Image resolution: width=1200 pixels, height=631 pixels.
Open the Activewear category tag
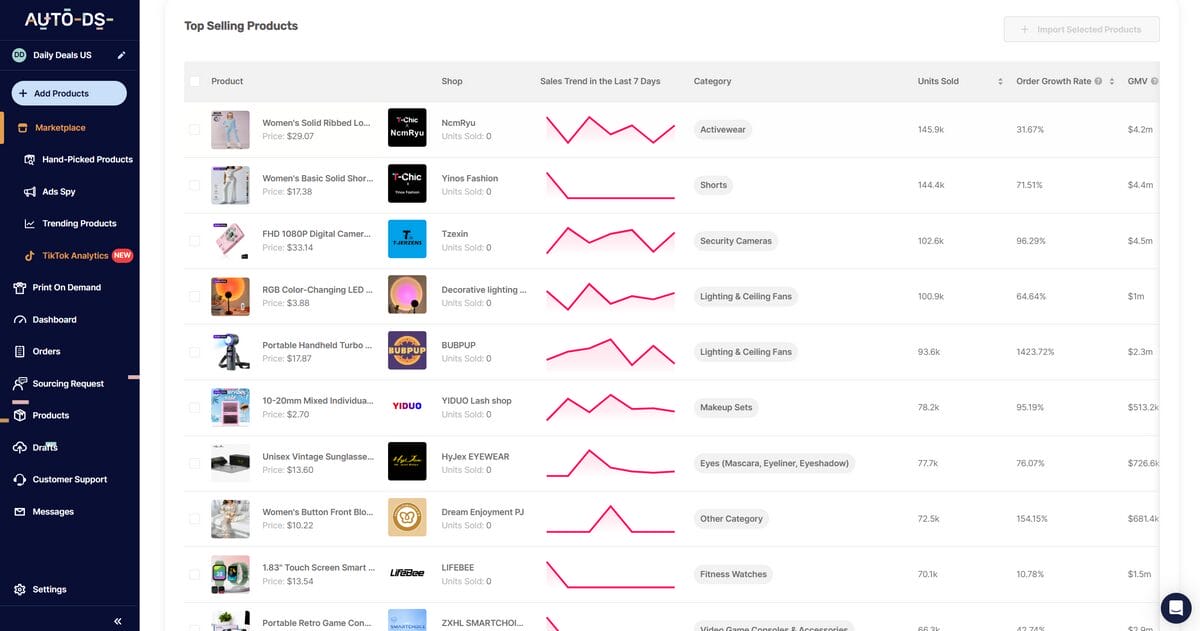coord(722,129)
